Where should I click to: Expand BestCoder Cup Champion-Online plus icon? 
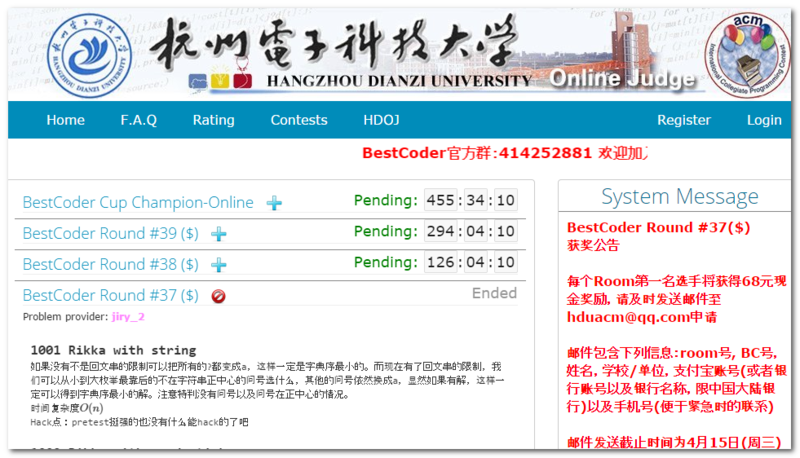(274, 203)
